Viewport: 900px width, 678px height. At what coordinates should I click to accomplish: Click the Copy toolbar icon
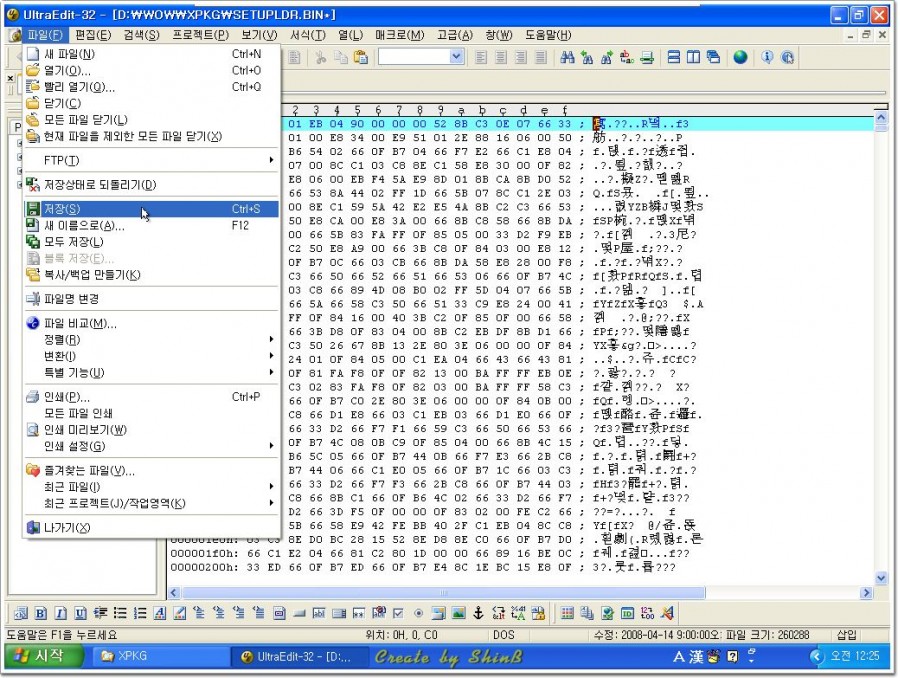point(341,57)
